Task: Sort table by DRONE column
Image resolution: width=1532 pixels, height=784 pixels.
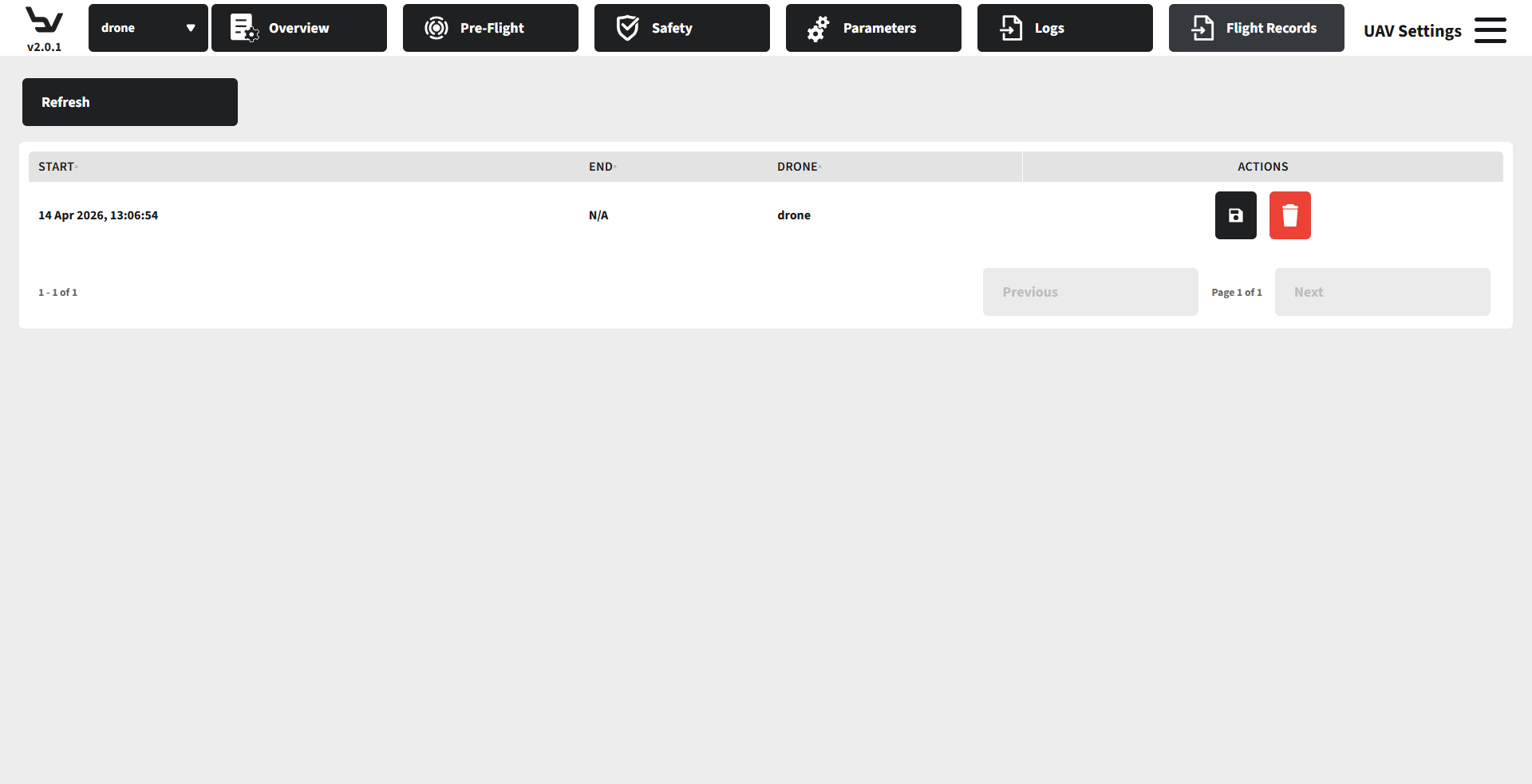Action: coord(797,167)
